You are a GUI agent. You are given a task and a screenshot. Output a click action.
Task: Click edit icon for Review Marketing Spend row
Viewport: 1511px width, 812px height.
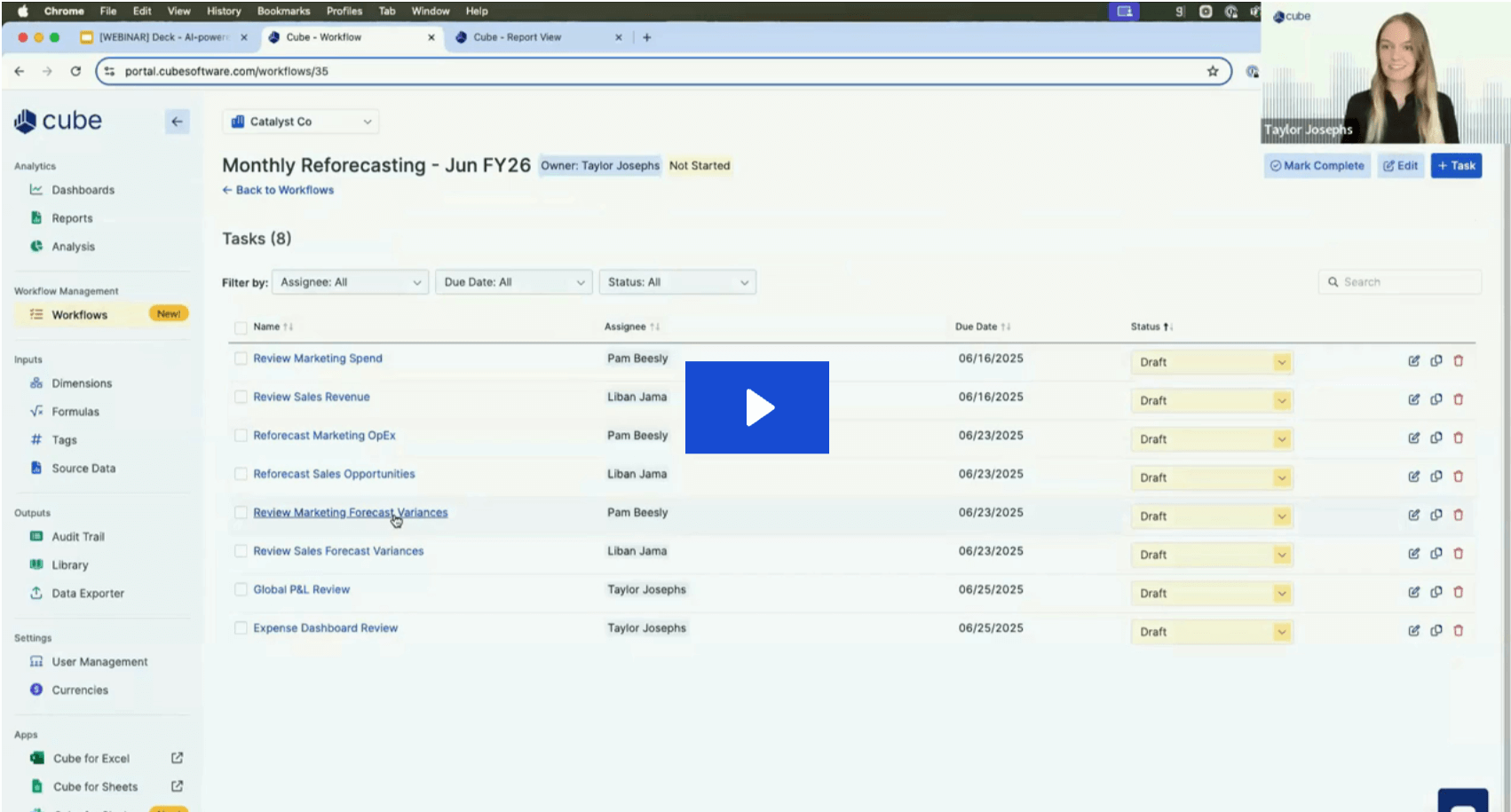1413,361
